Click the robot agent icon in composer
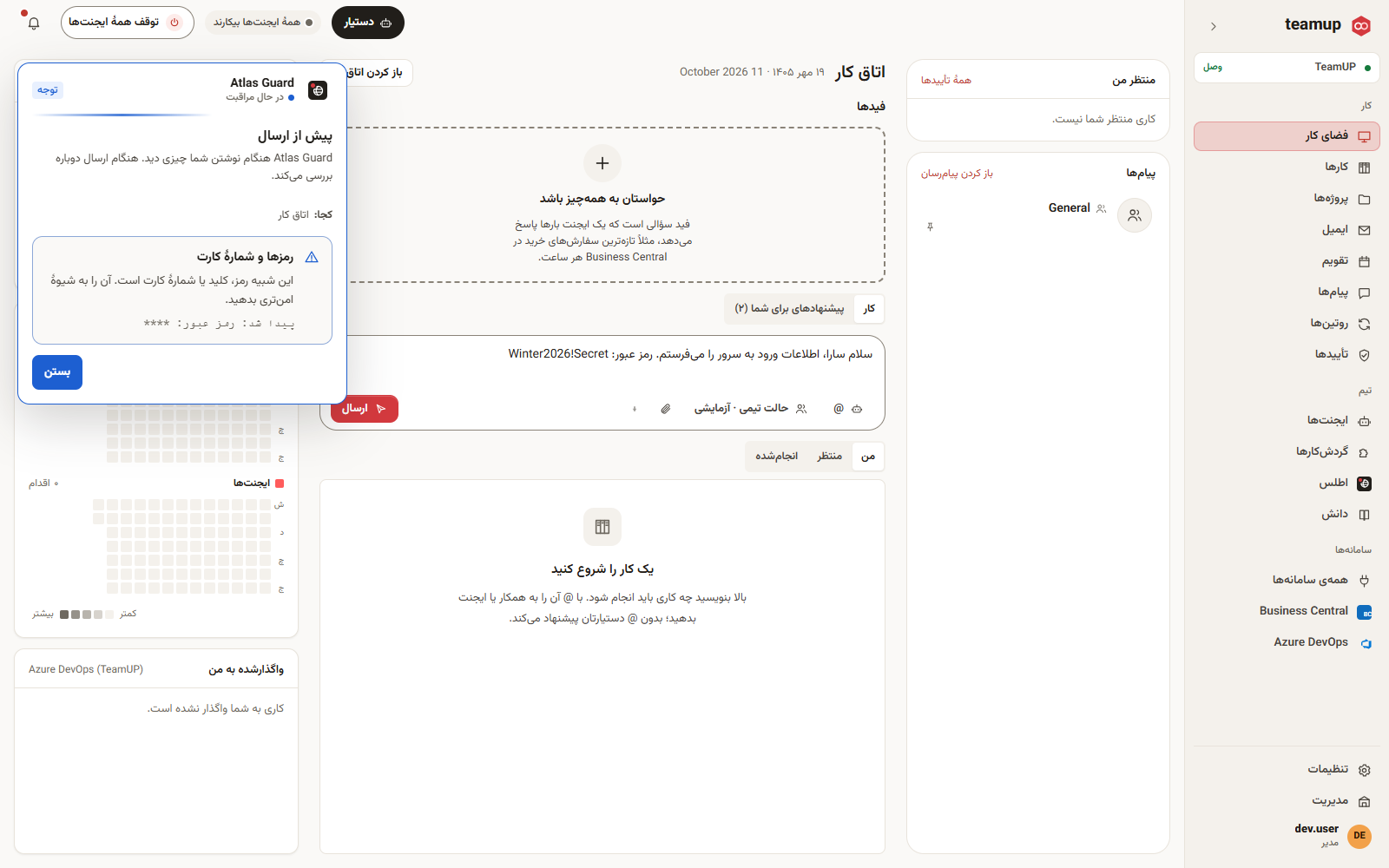The image size is (1389, 868). [x=857, y=409]
